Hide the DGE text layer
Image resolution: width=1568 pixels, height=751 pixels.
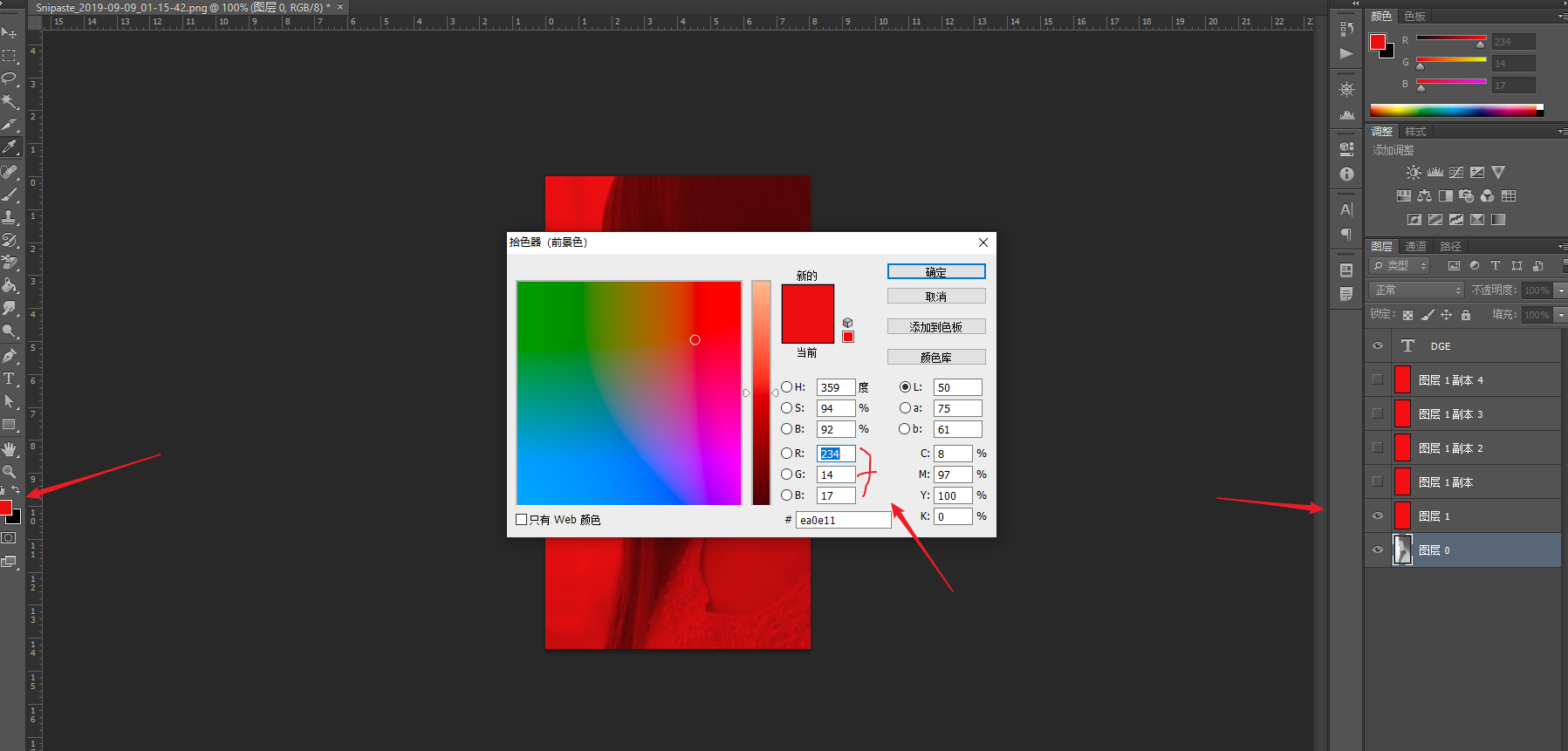pos(1378,346)
